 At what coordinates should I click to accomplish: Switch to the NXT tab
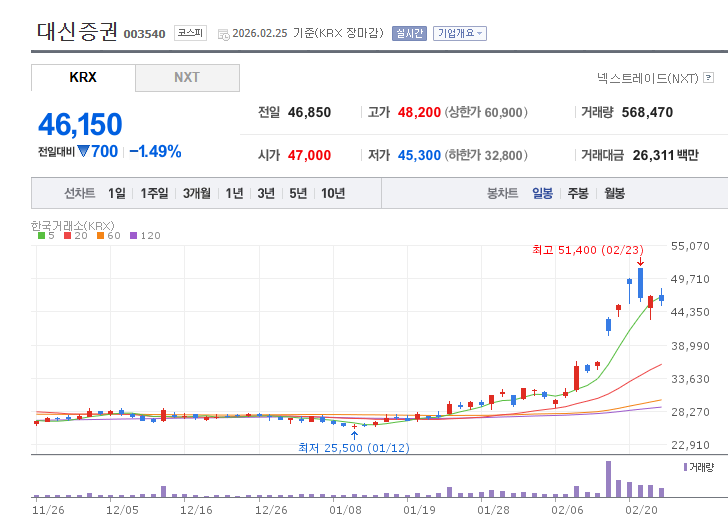pyautogui.click(x=188, y=78)
